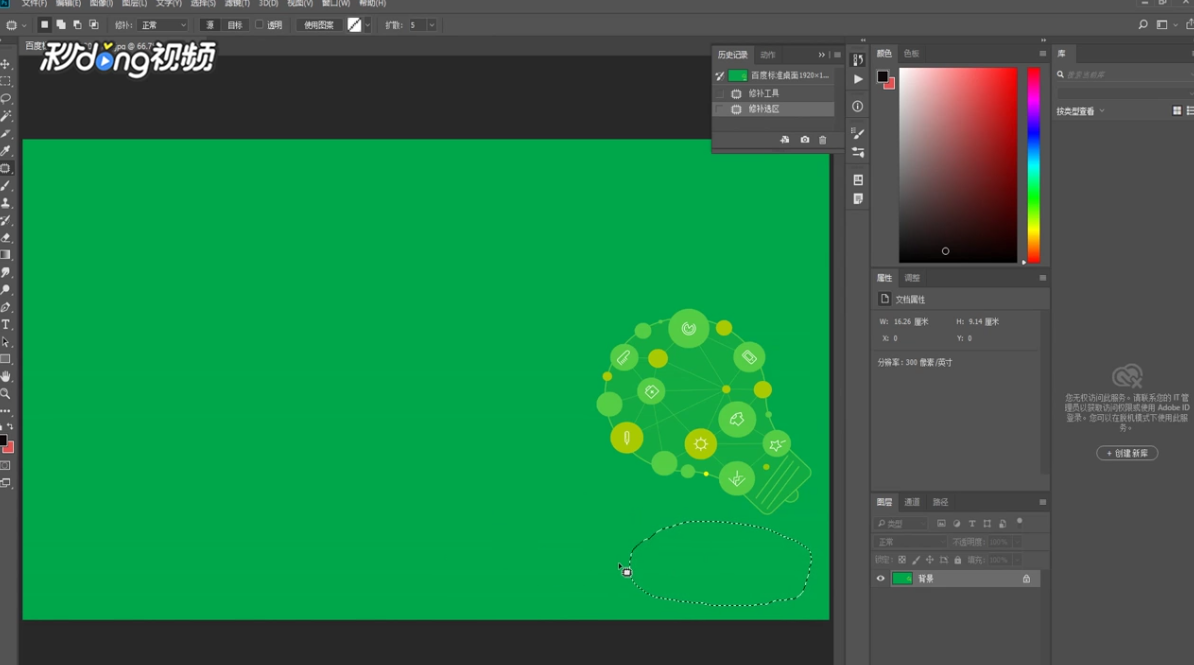This screenshot has width=1194, height=665.
Task: Open the Info panel icon in the dock
Action: [x=858, y=107]
